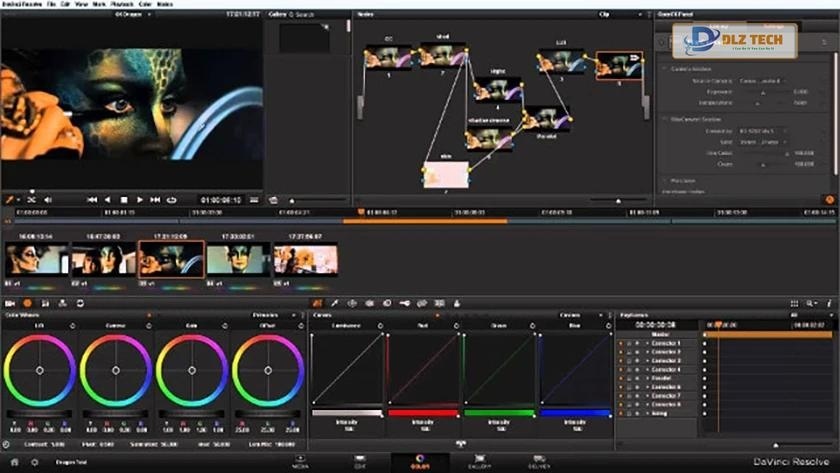Select the pink skin node
The image size is (840, 473).
[446, 175]
